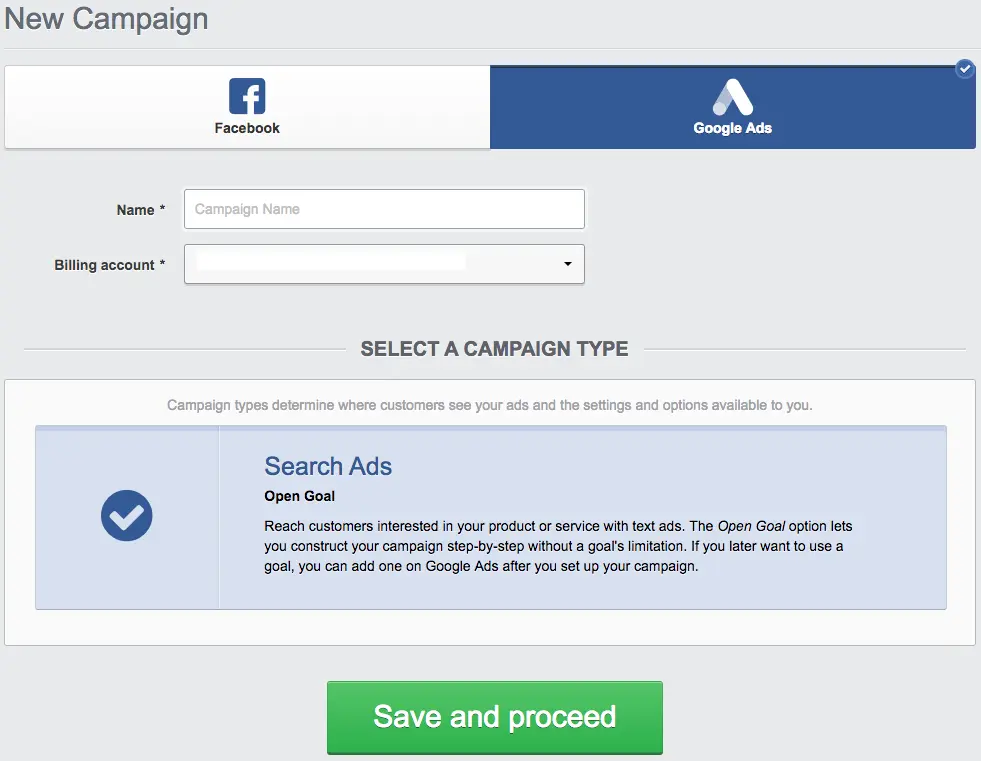
Task: Click the checkmark badge on Google Ads tab
Action: (x=964, y=69)
